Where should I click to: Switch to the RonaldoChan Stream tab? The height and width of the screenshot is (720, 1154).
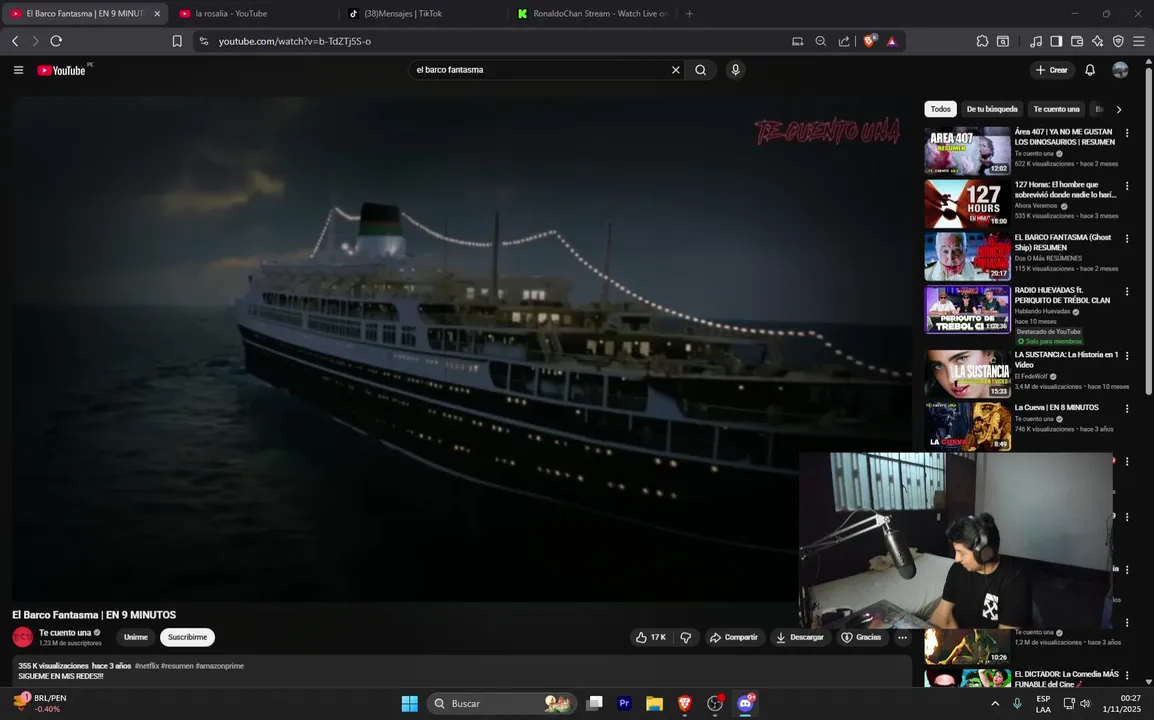592,13
